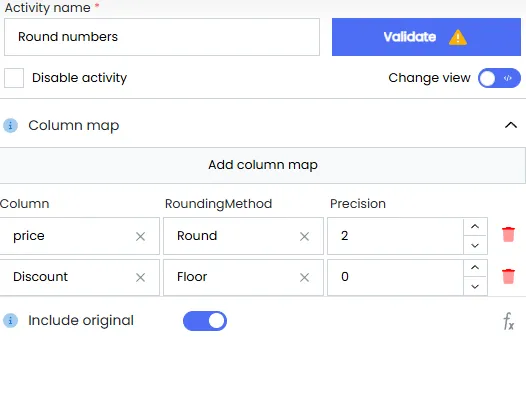Click the Column map info icon
The height and width of the screenshot is (405, 526).
tap(10, 125)
